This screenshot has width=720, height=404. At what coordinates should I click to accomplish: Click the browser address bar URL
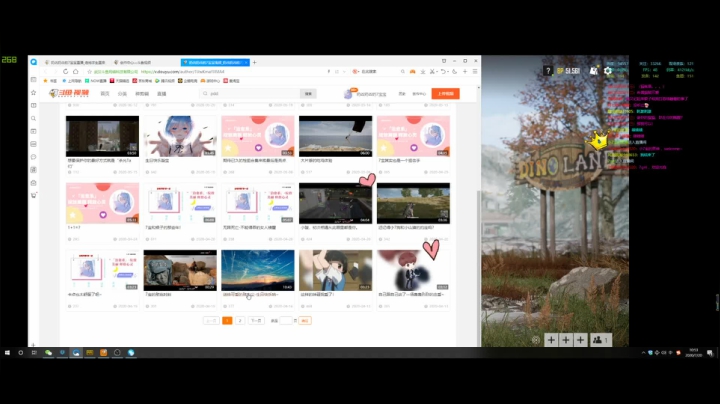183,72
